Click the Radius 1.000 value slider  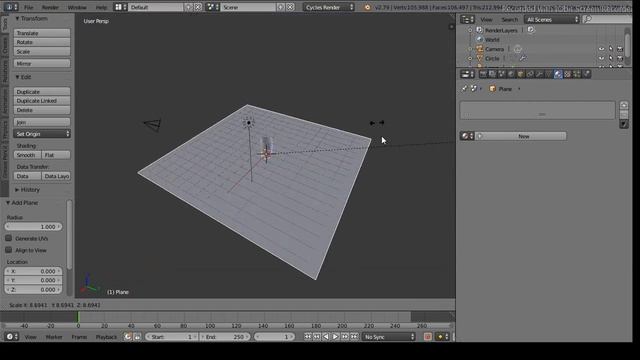(x=33, y=227)
